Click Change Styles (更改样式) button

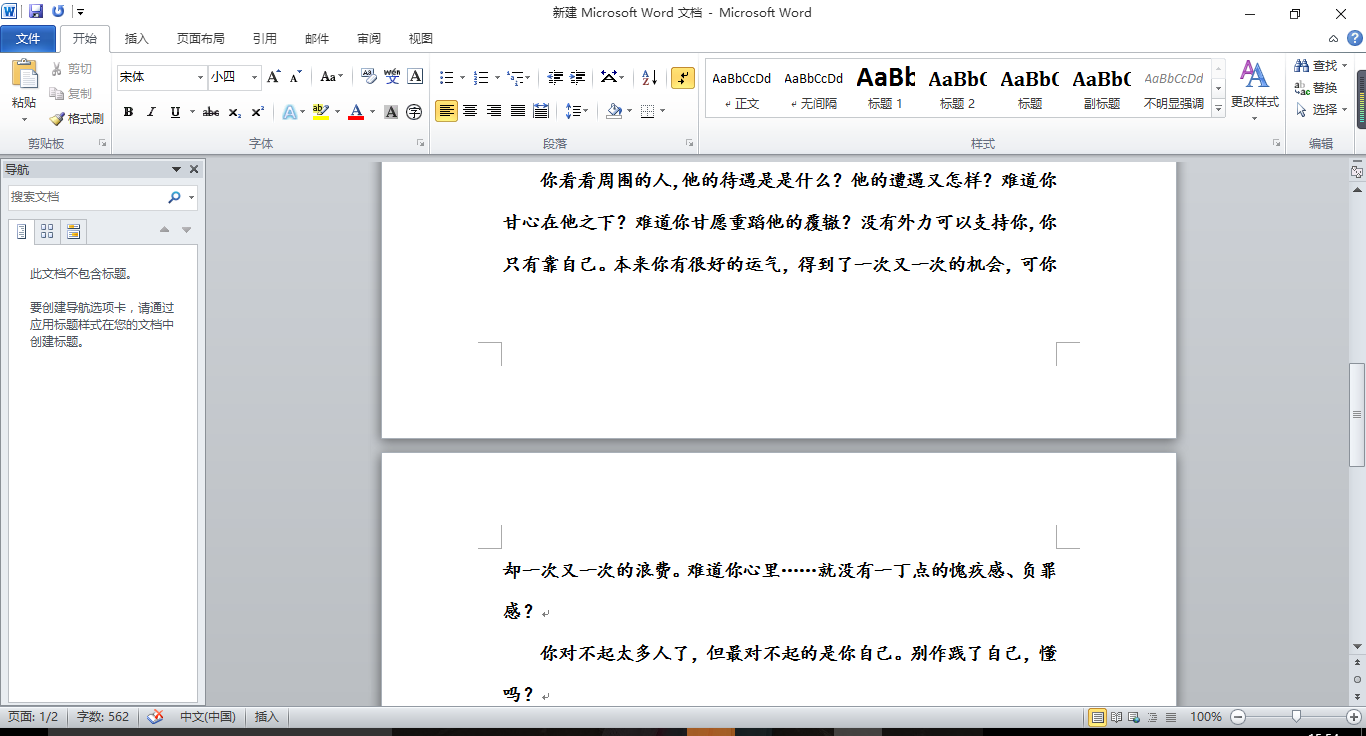click(1255, 90)
